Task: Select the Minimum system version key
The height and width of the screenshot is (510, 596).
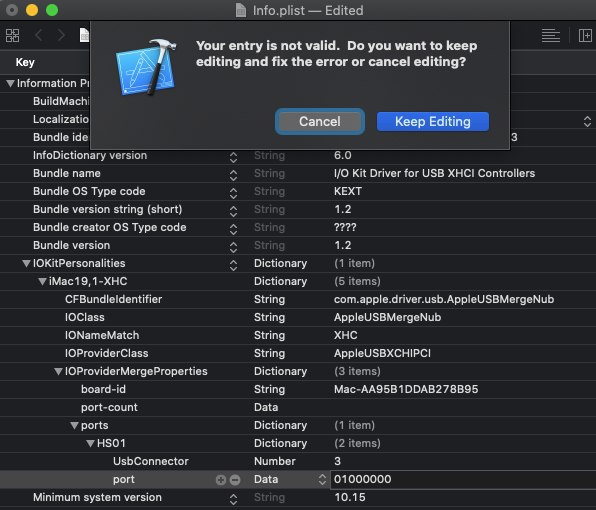Action: click(97, 497)
